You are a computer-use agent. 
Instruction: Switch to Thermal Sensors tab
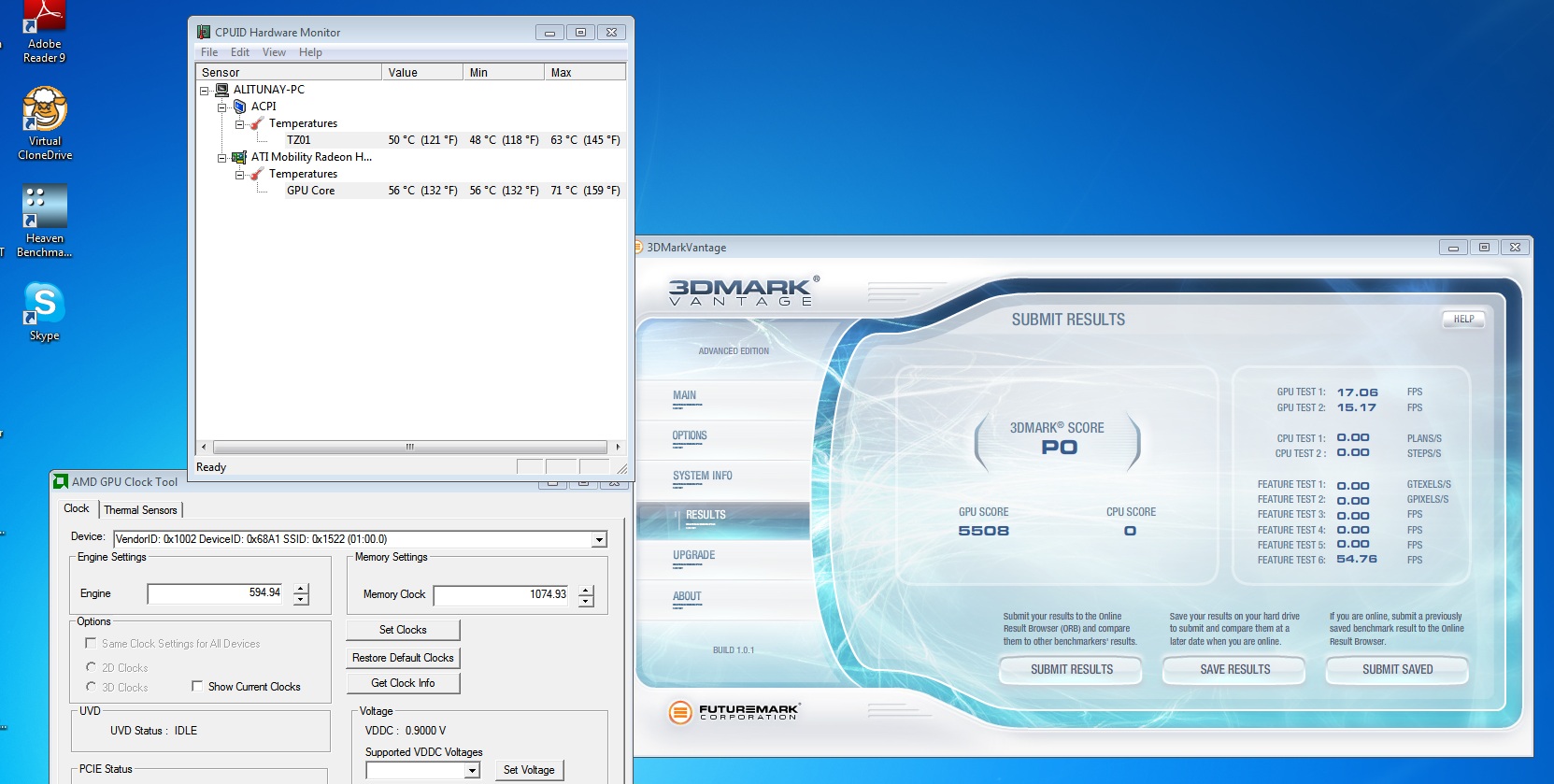click(x=140, y=510)
